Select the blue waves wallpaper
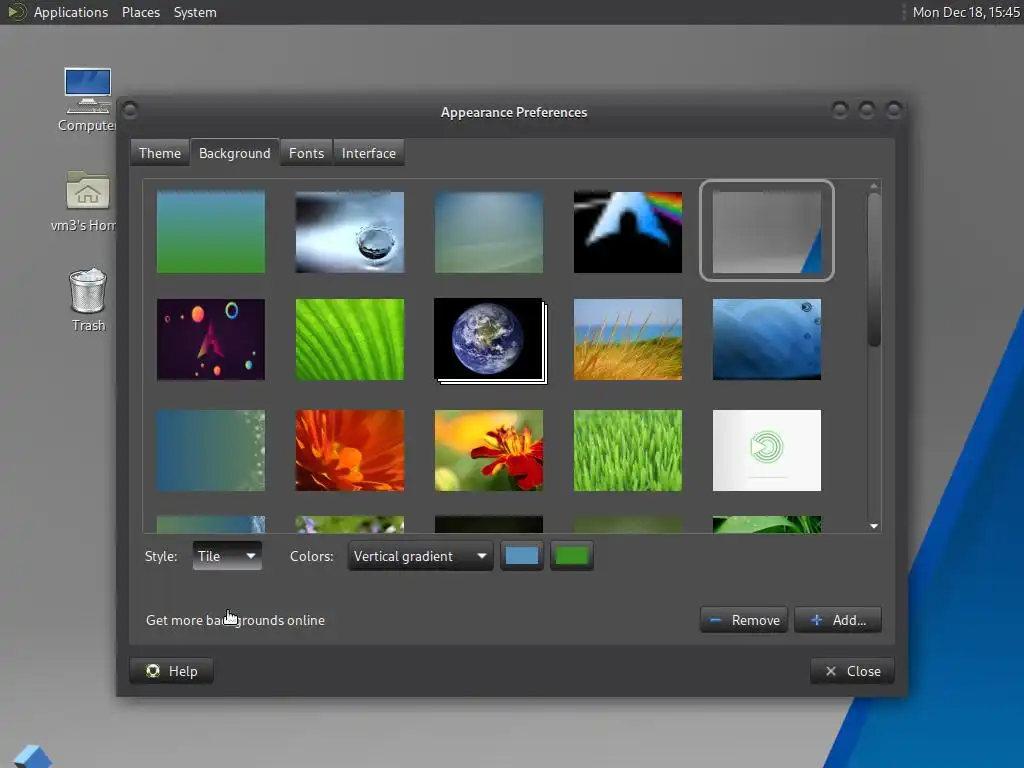Screen dimensions: 1024x768 point(767,340)
